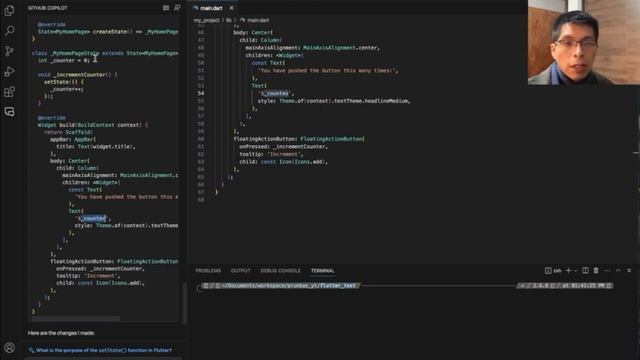This screenshot has height=360, width=640.
Task: Open the Run and Debug view
Action: tap(9, 71)
